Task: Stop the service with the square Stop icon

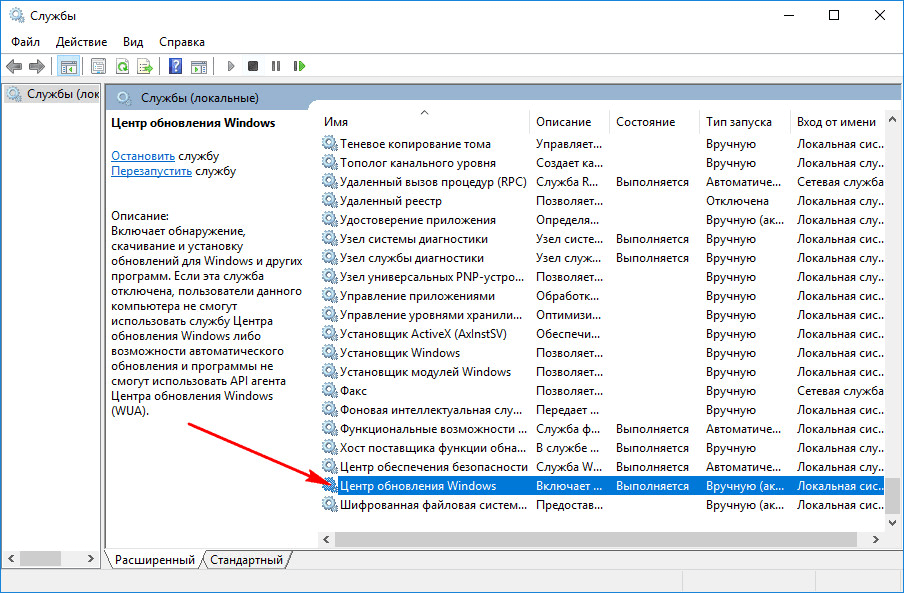Action: (253, 66)
